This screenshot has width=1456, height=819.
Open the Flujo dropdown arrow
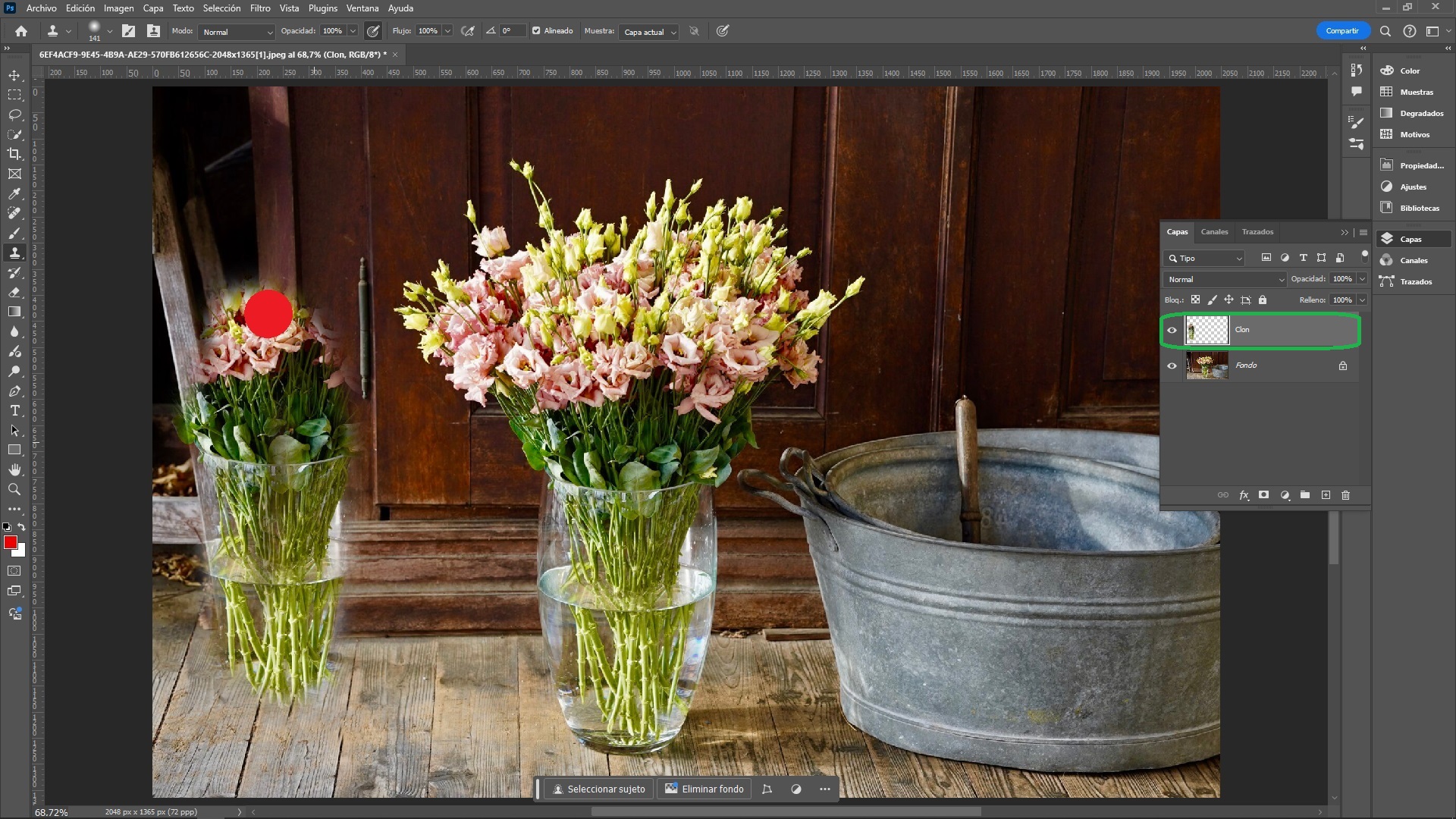(447, 31)
